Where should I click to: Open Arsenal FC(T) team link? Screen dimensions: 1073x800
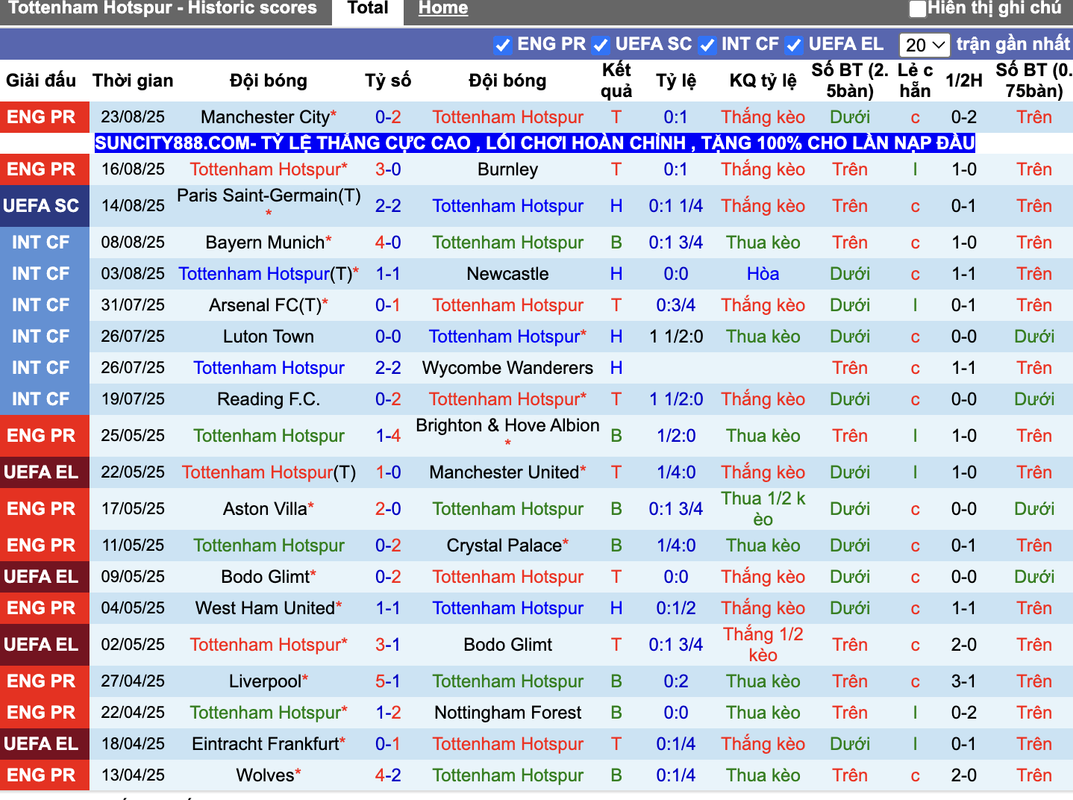click(266, 305)
